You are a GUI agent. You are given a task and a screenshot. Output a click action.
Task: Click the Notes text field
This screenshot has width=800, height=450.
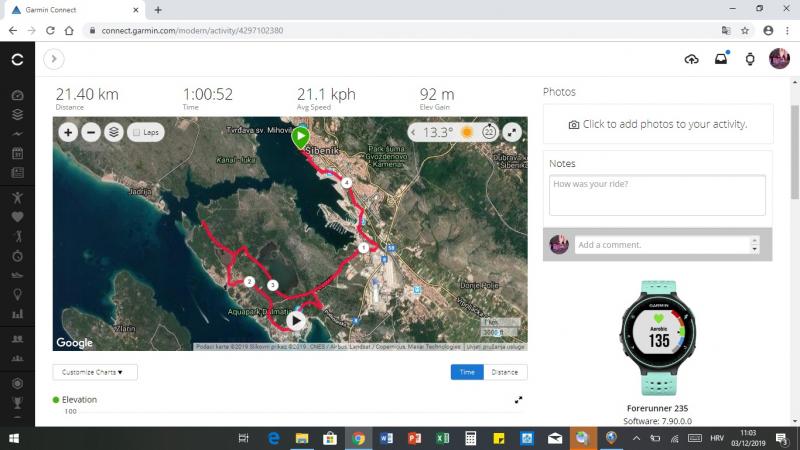coord(657,195)
